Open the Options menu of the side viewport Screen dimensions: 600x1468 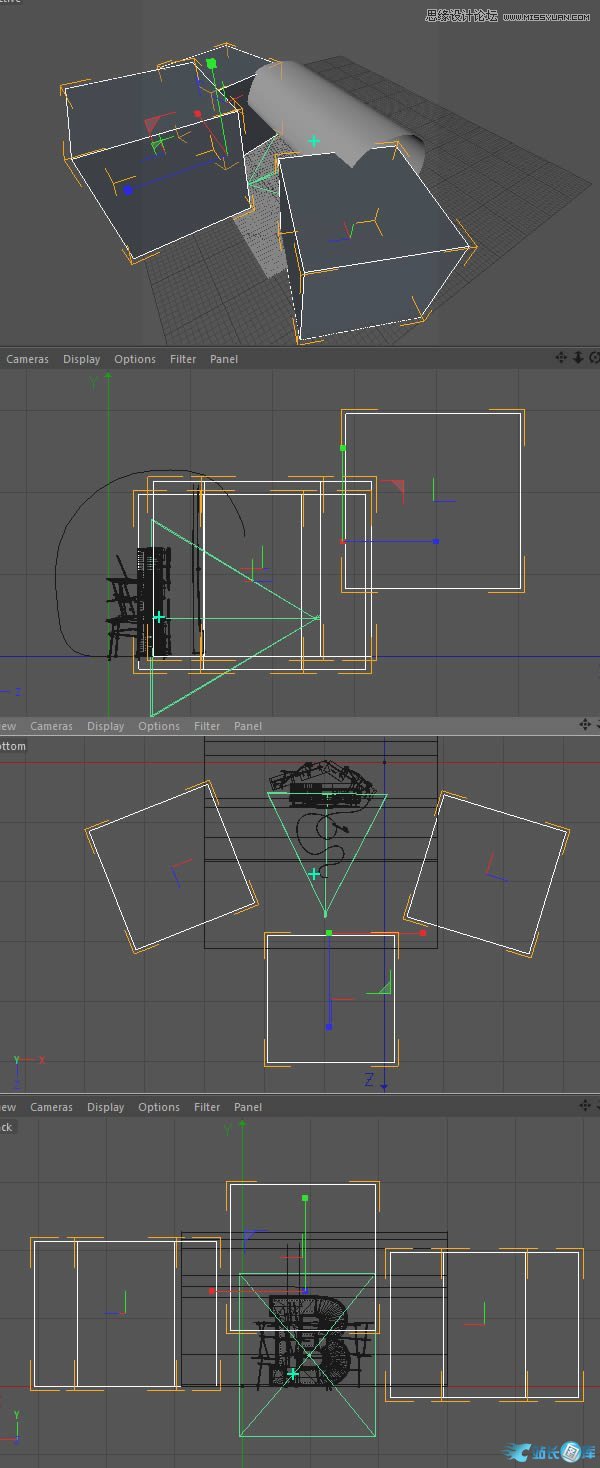point(135,359)
